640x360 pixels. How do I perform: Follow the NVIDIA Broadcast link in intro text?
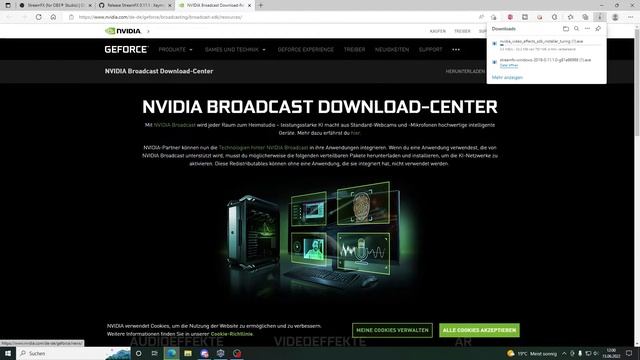click(x=174, y=125)
